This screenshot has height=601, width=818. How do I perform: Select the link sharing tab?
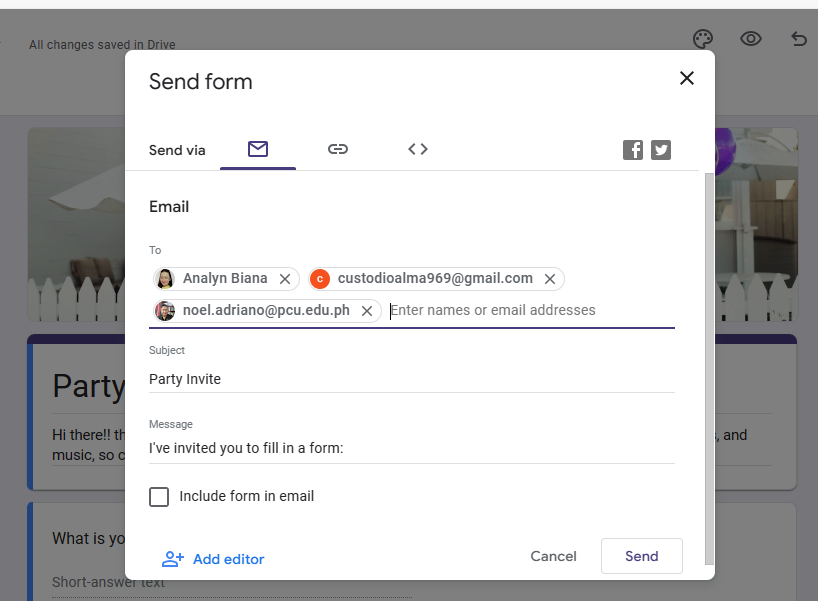pos(338,149)
